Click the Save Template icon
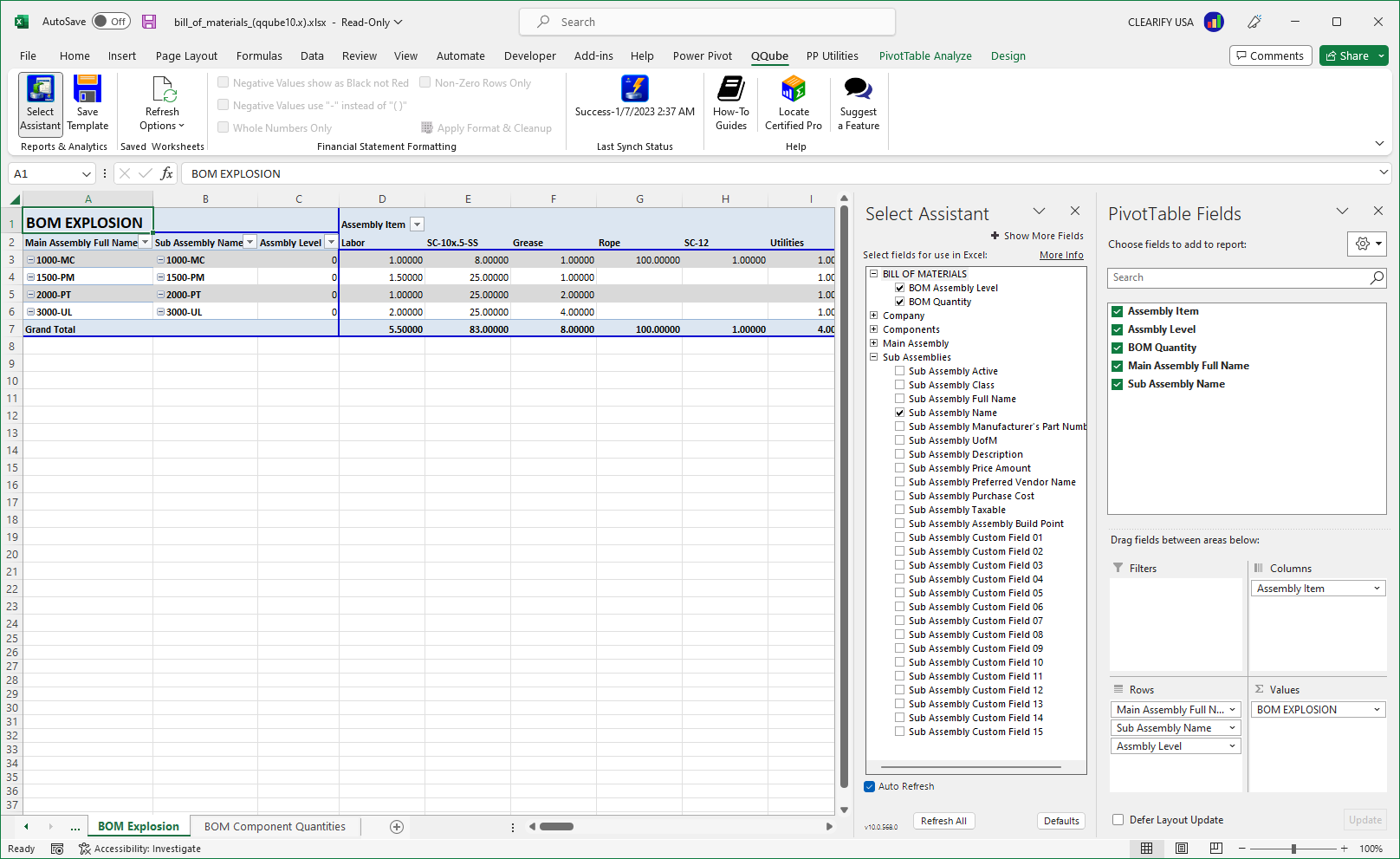The width and height of the screenshot is (1400, 859). click(87, 103)
